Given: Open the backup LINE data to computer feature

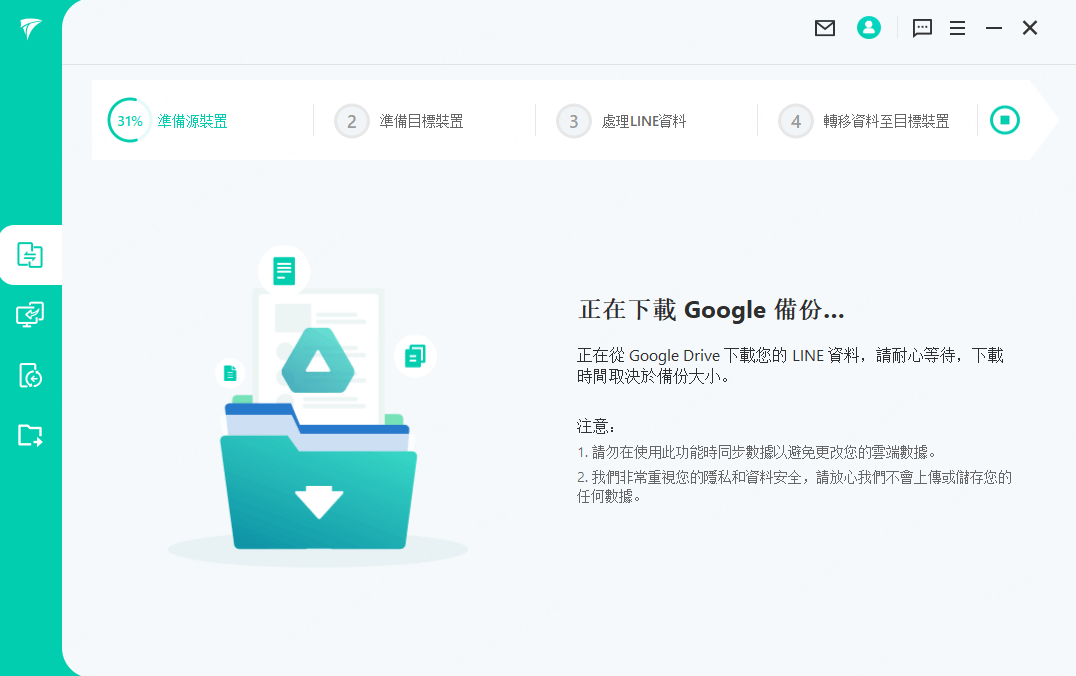Looking at the screenshot, I should point(31,315).
